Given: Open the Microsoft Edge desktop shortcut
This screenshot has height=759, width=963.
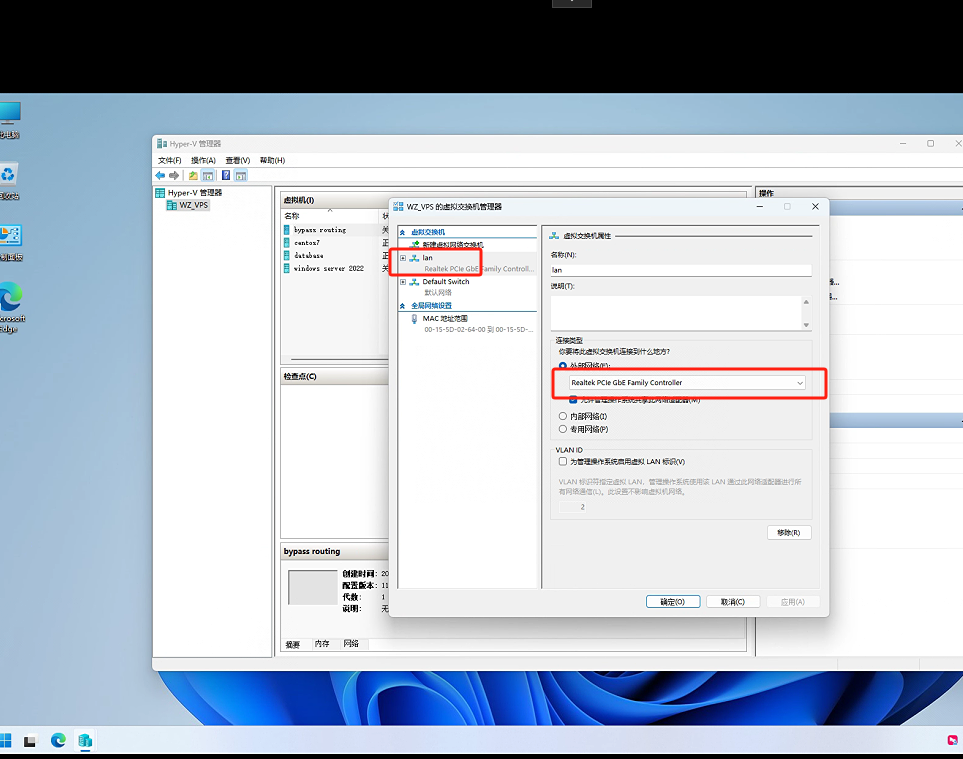Looking at the screenshot, I should (x=11, y=307).
